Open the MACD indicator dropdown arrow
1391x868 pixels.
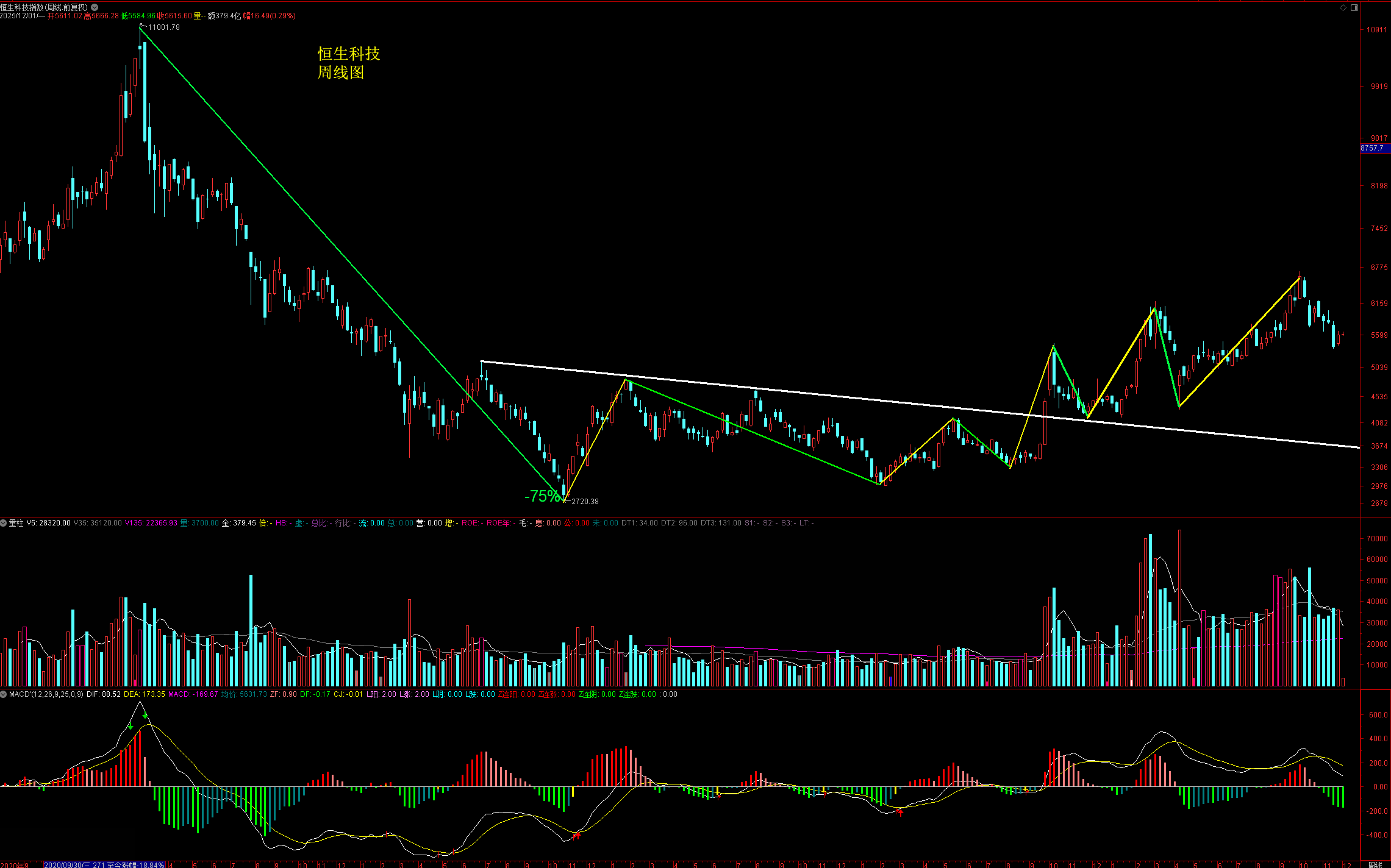(4, 694)
